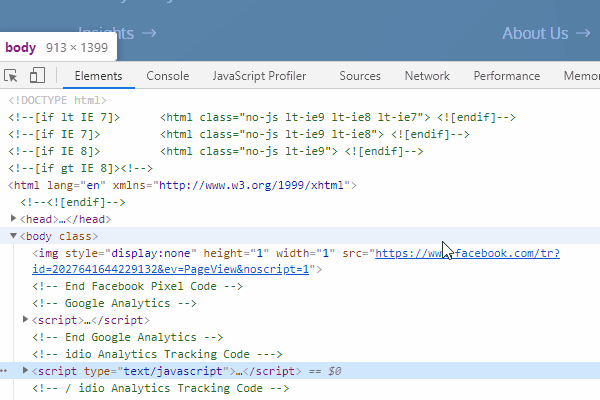Click the About Us page link
This screenshot has height=400, width=600.
535,33
